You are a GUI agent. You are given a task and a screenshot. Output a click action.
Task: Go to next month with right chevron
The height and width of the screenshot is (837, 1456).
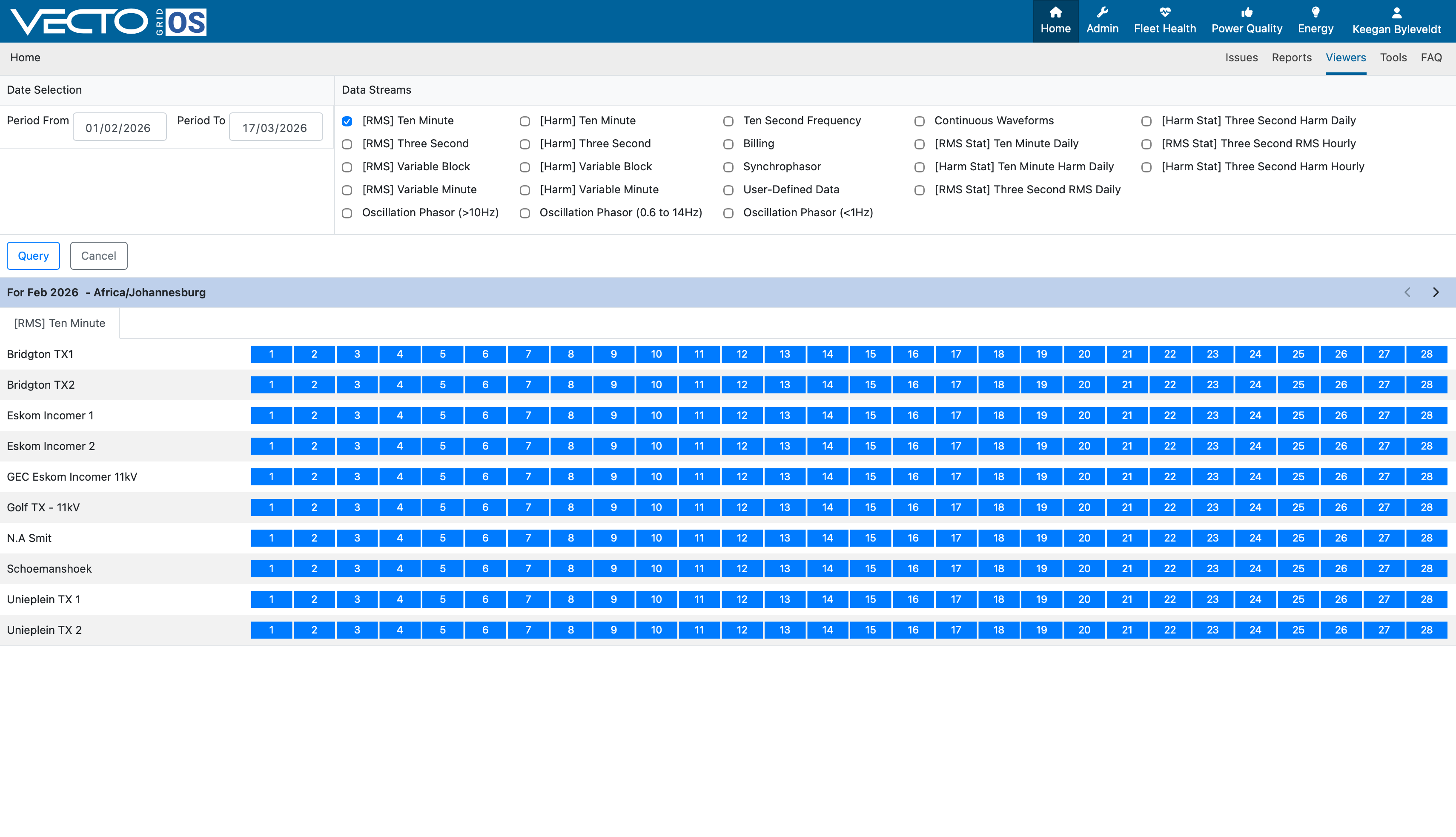coord(1435,292)
